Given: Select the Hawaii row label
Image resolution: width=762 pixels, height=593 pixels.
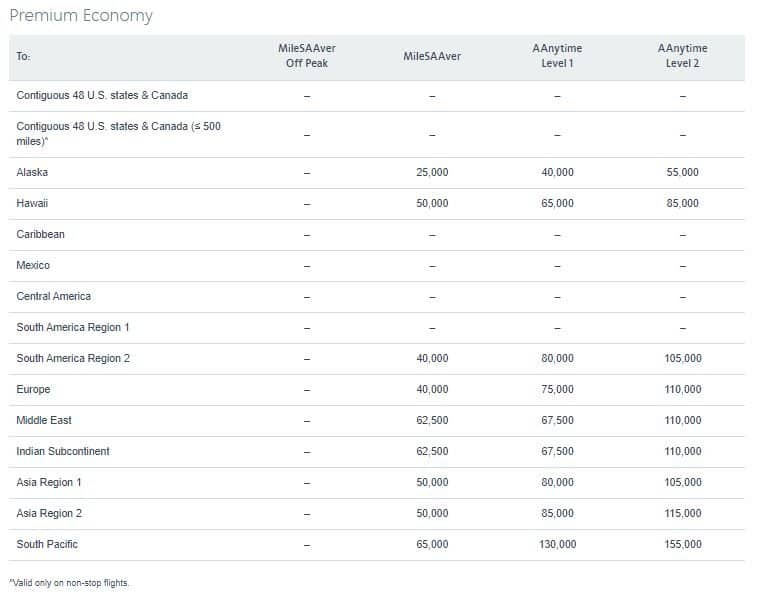Looking at the screenshot, I should pyautogui.click(x=32, y=203).
